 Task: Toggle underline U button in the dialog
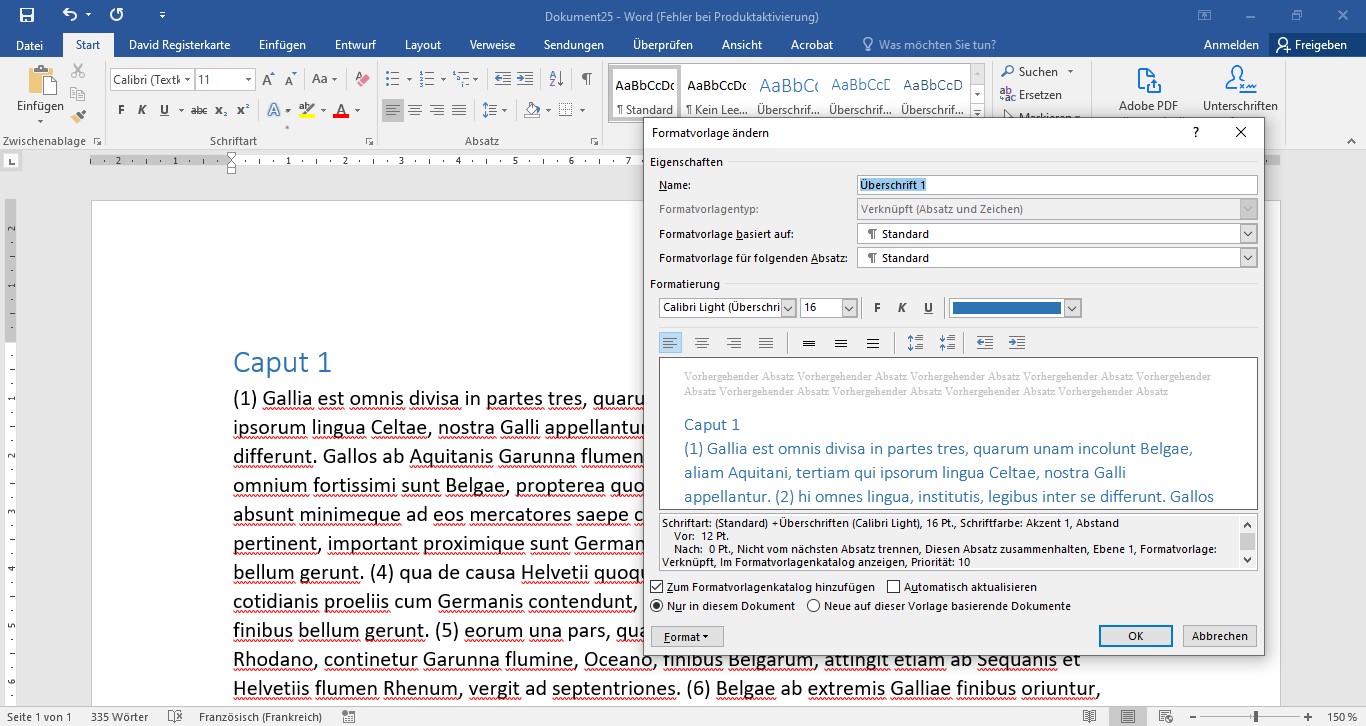click(928, 308)
